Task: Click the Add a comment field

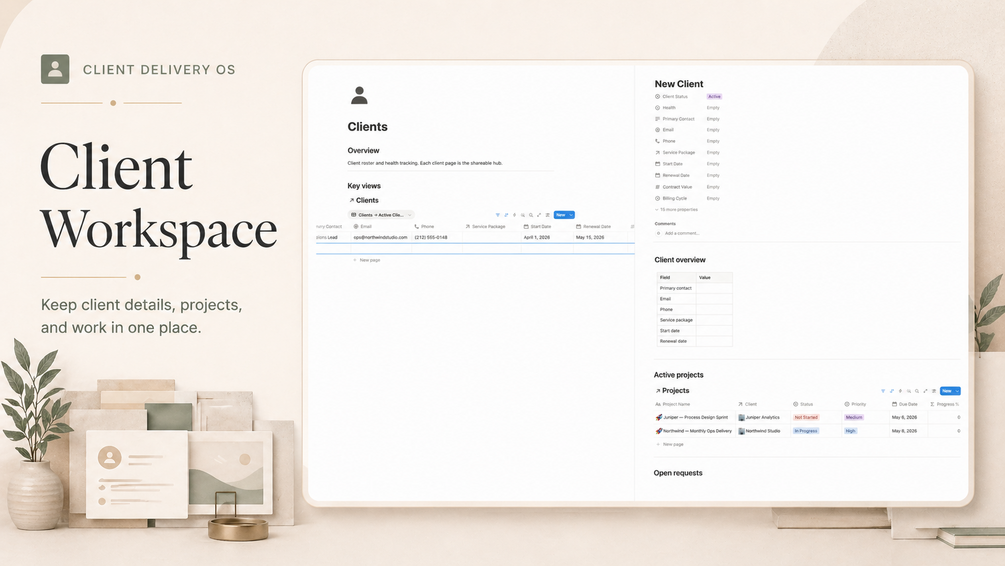Action: pos(682,233)
